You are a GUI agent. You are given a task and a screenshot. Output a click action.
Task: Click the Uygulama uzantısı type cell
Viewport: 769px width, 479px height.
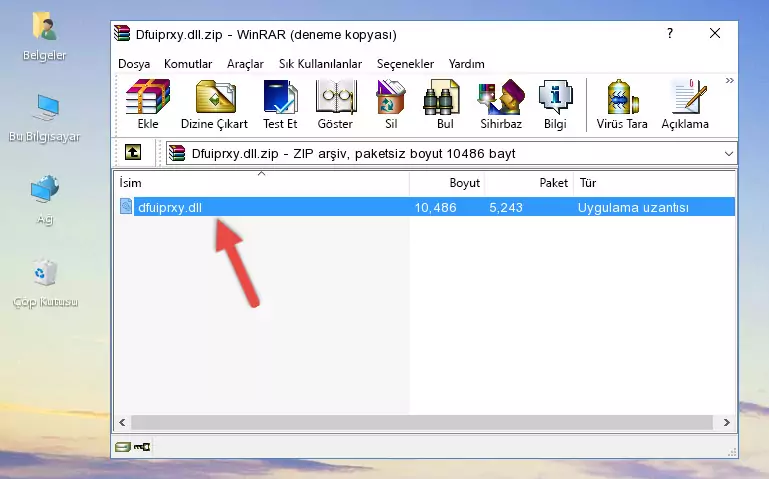point(633,207)
